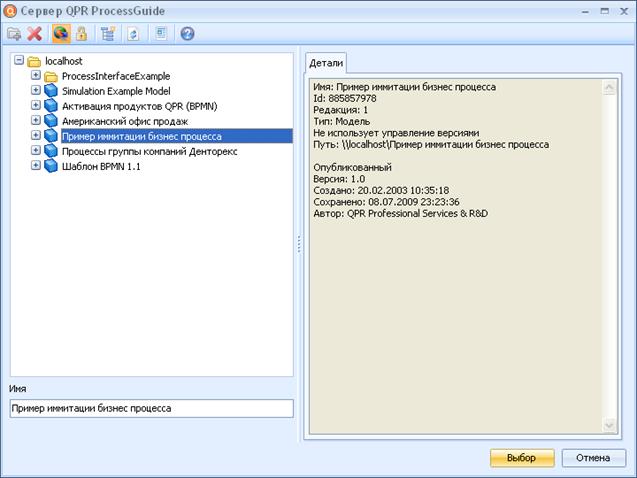Screen dimensions: 637x478
Task: Click the properties window icon
Action: (x=161, y=33)
